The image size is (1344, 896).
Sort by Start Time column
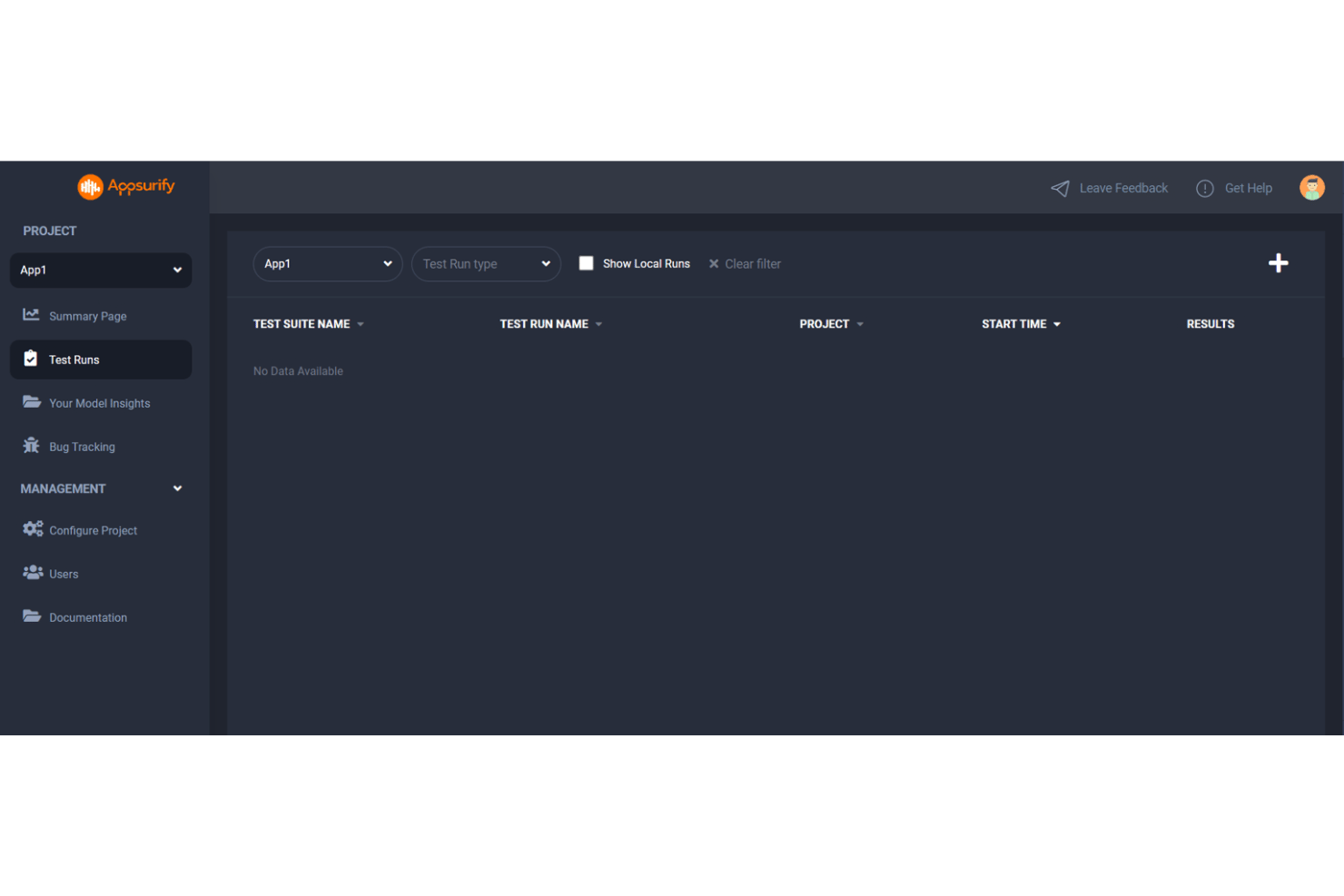1021,324
